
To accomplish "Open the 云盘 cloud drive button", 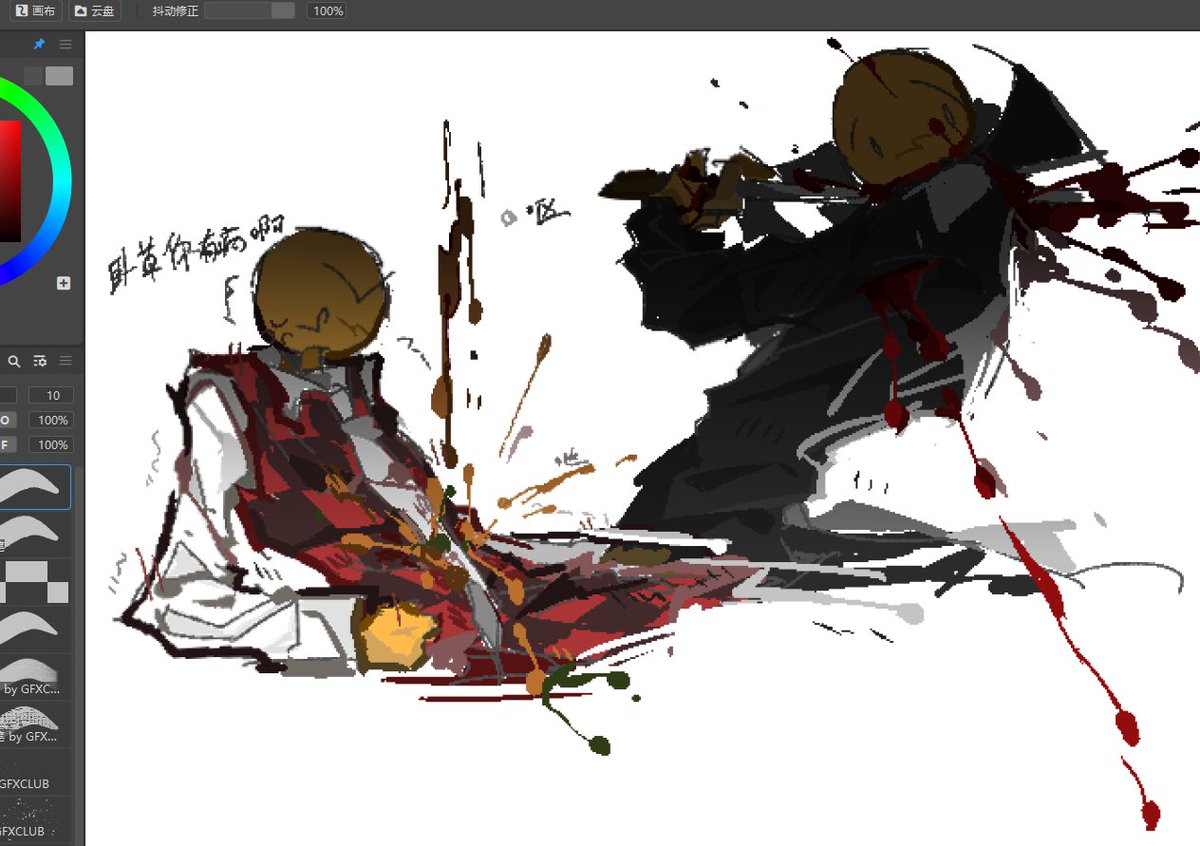I will pyautogui.click(x=95, y=11).
